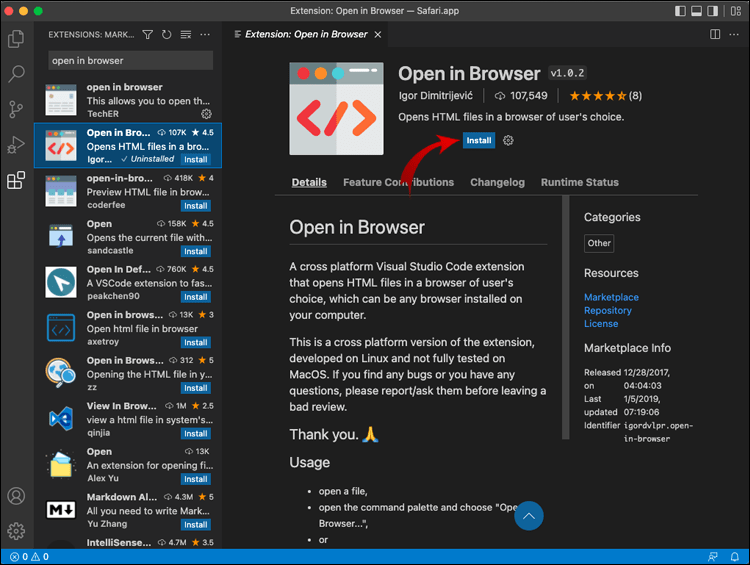Click the Accounts icon in the activity bar

click(x=16, y=496)
